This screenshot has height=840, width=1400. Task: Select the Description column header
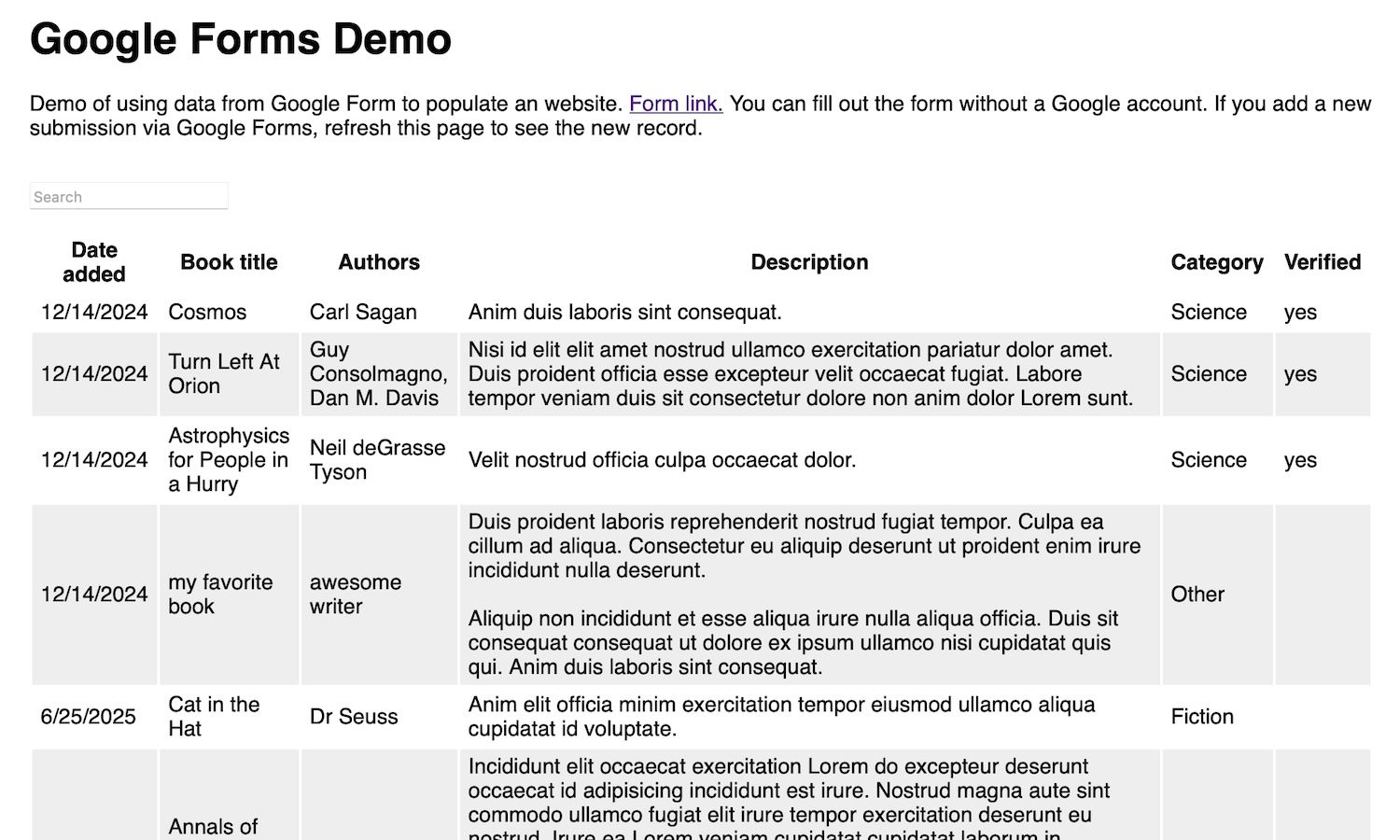pyautogui.click(x=809, y=262)
